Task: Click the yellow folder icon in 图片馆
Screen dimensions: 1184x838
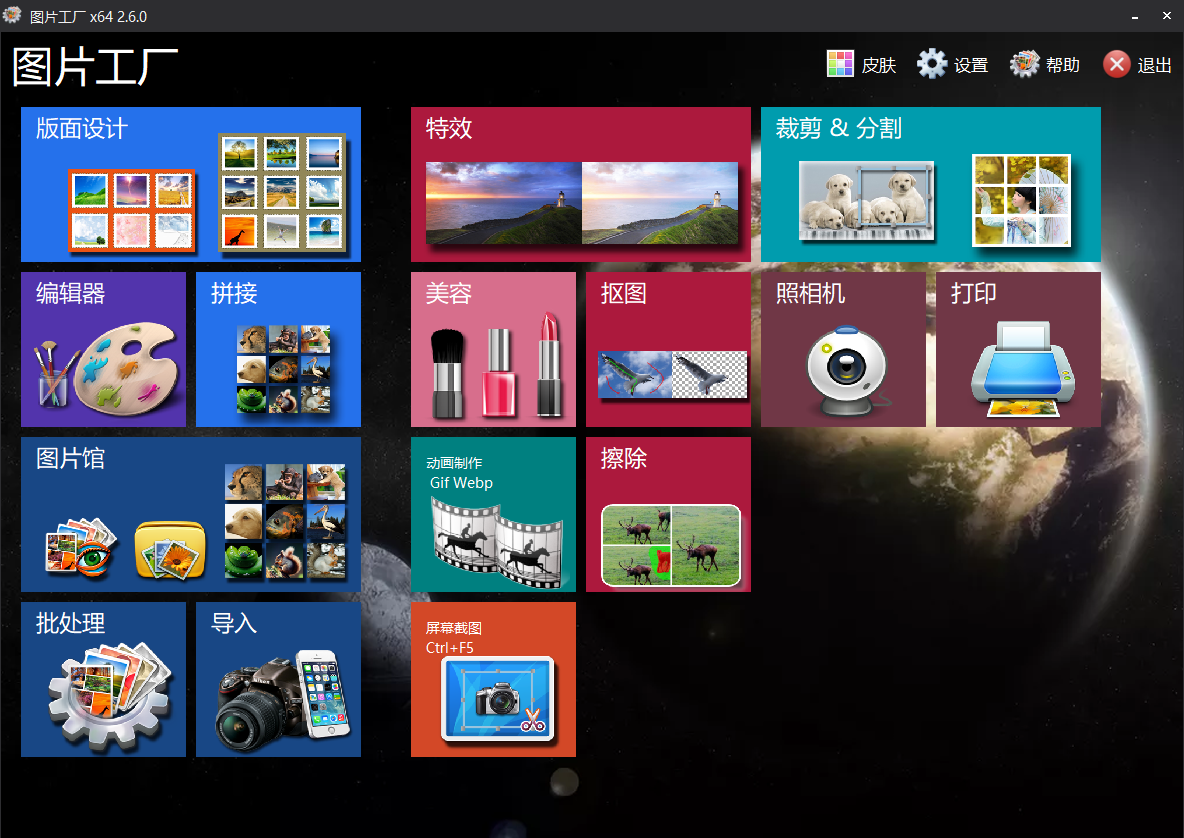Action: coord(170,550)
